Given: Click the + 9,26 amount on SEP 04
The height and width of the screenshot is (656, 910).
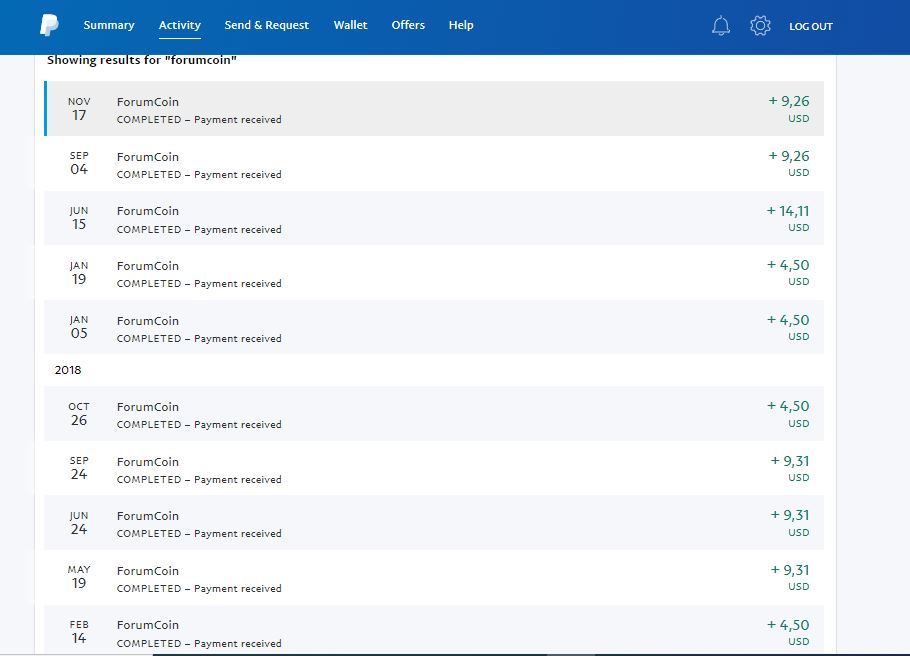Looking at the screenshot, I should click(789, 156).
